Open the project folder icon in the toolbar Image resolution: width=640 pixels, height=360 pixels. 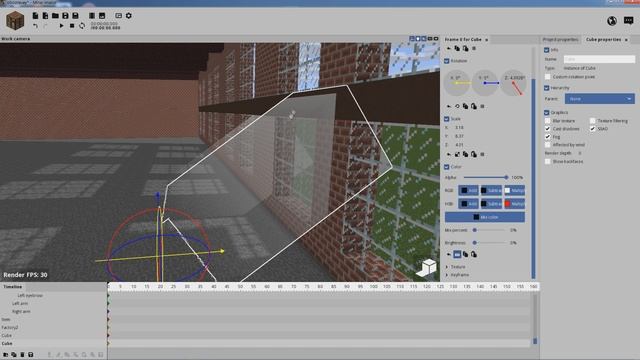click(x=55, y=16)
